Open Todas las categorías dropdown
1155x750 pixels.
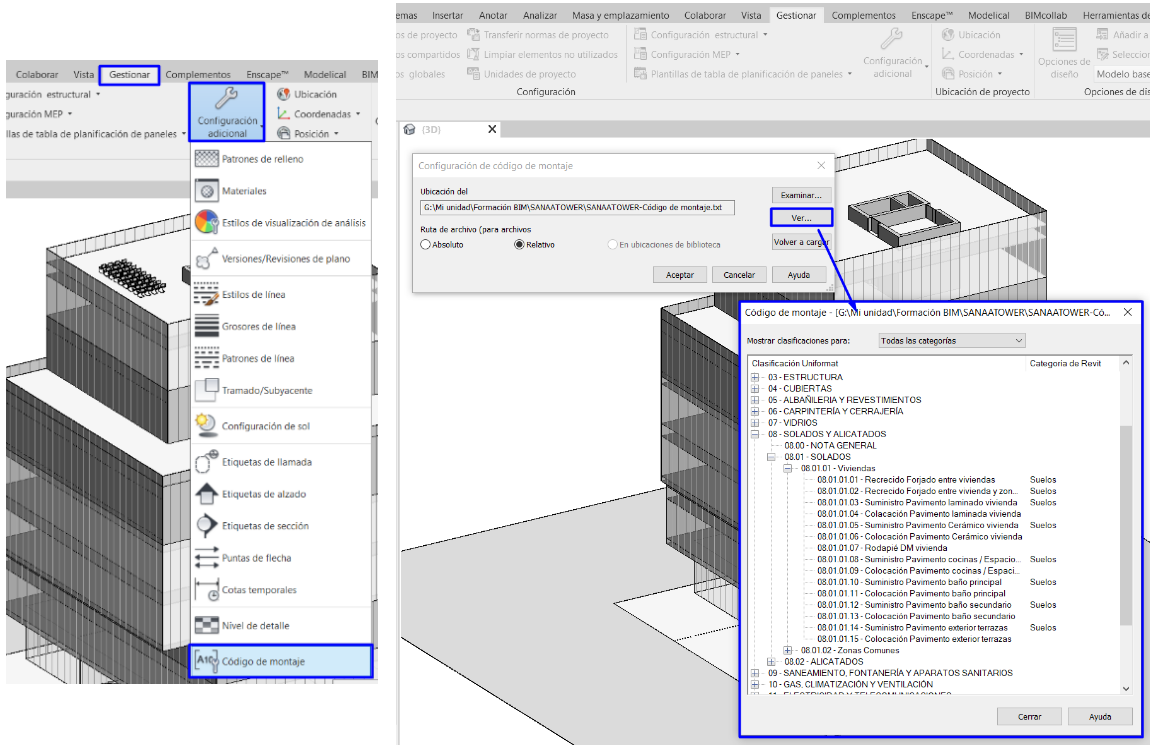pos(952,340)
